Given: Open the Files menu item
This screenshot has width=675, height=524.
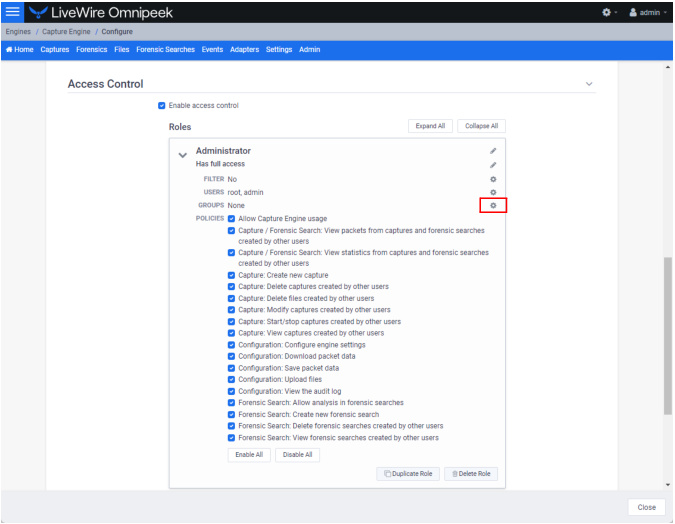Looking at the screenshot, I should pyautogui.click(x=122, y=50).
